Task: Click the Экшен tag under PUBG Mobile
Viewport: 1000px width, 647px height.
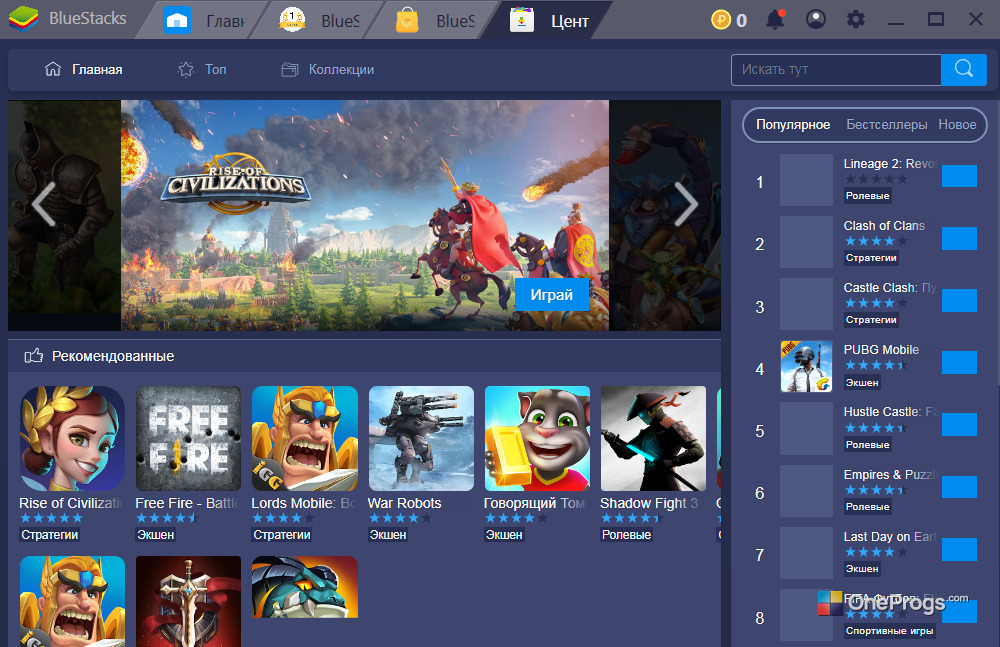Action: coord(862,382)
